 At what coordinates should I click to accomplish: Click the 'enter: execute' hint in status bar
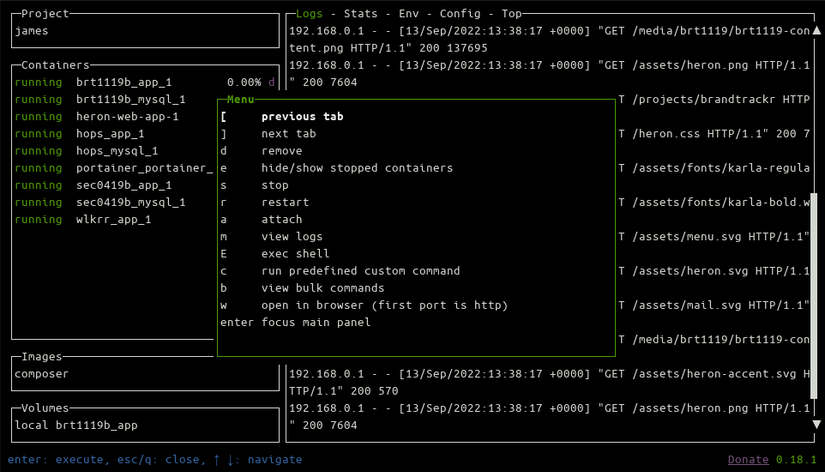click(55, 459)
